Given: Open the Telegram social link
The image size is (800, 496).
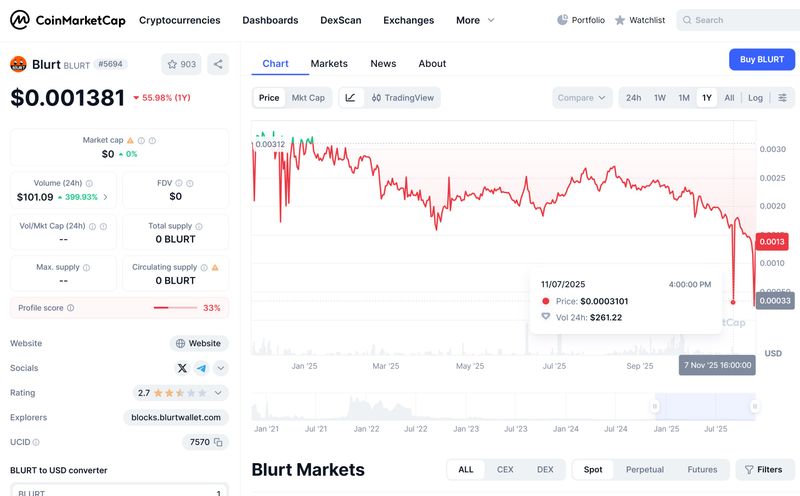Looking at the screenshot, I should point(201,368).
